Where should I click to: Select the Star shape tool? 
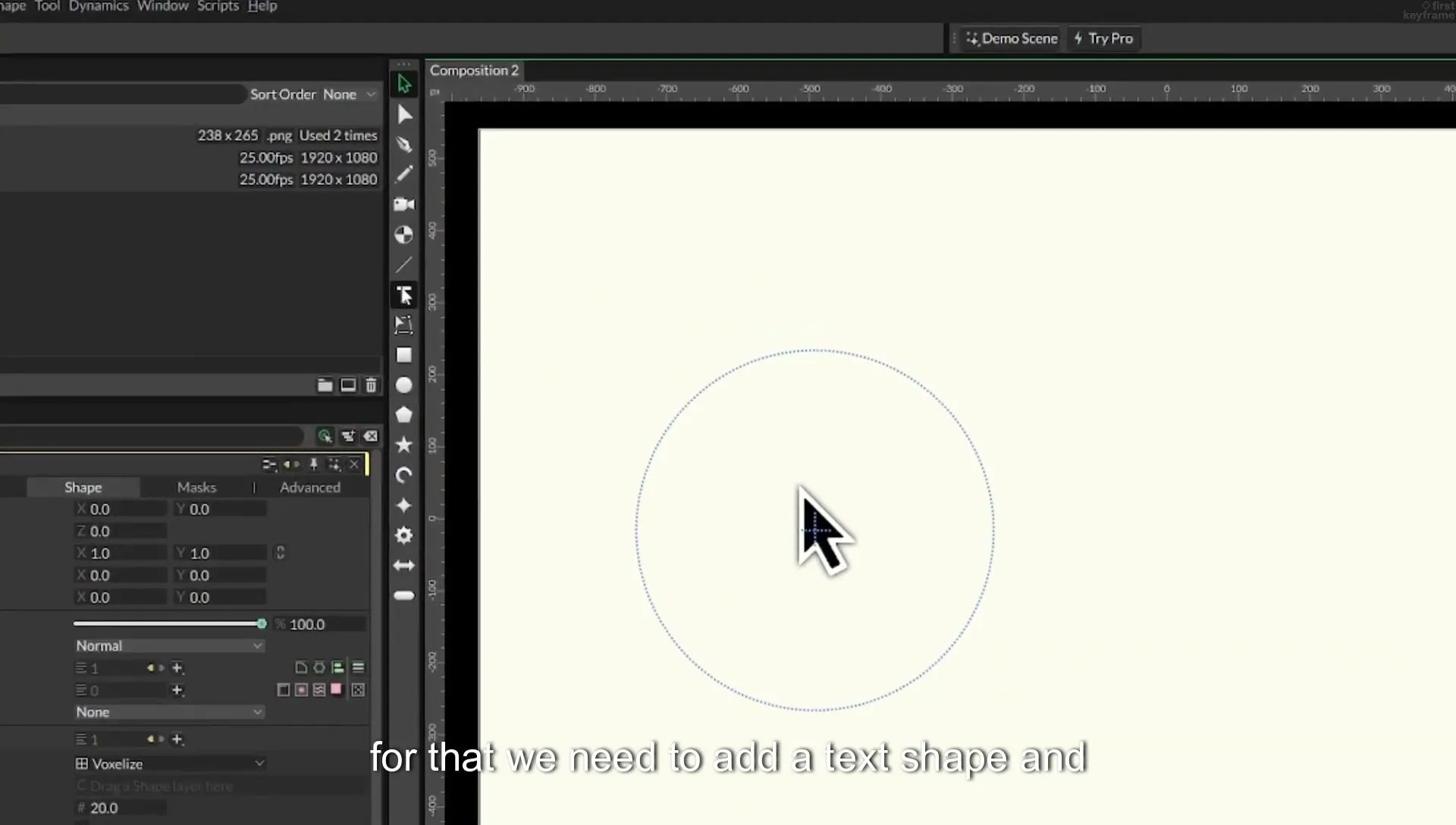click(x=404, y=445)
